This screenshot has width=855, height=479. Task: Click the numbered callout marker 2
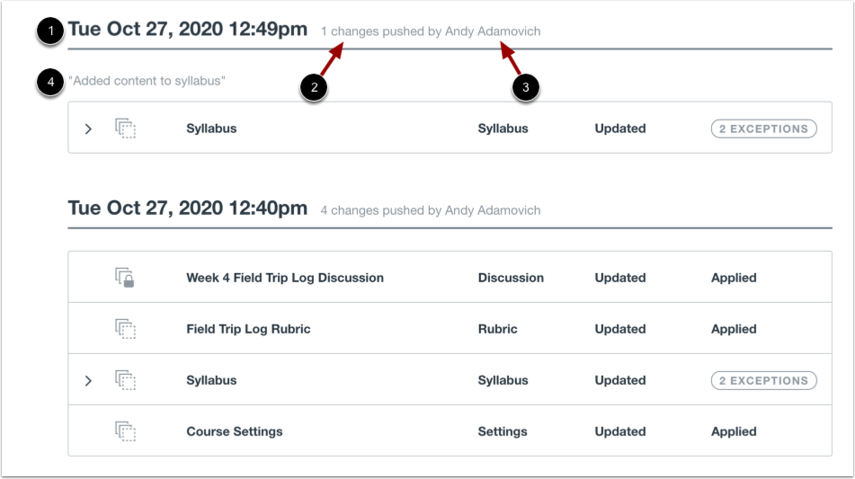pos(314,87)
